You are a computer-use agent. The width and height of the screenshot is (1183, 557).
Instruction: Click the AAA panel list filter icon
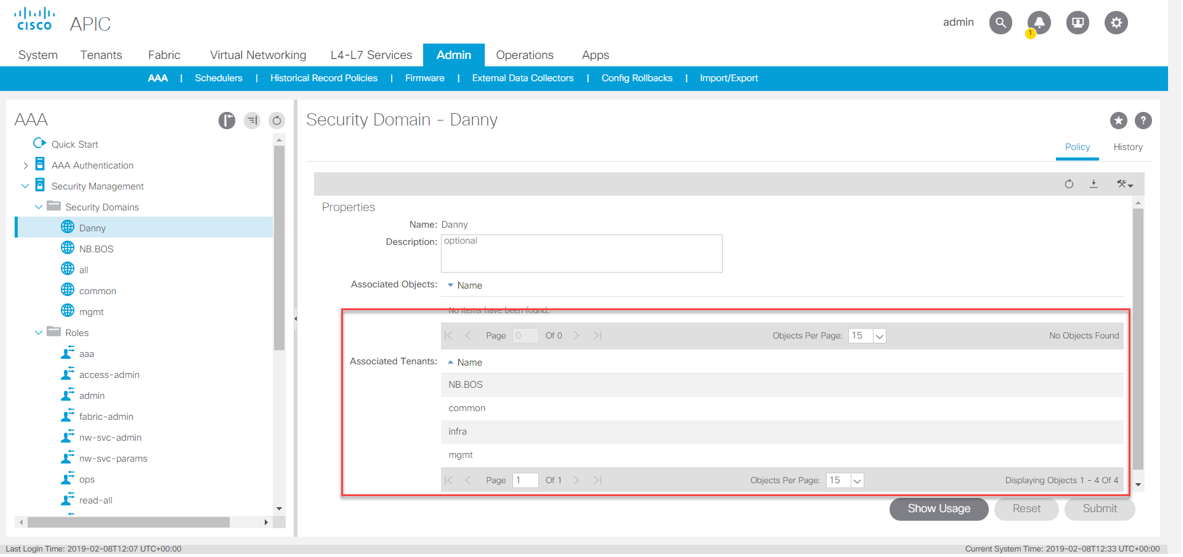(252, 120)
